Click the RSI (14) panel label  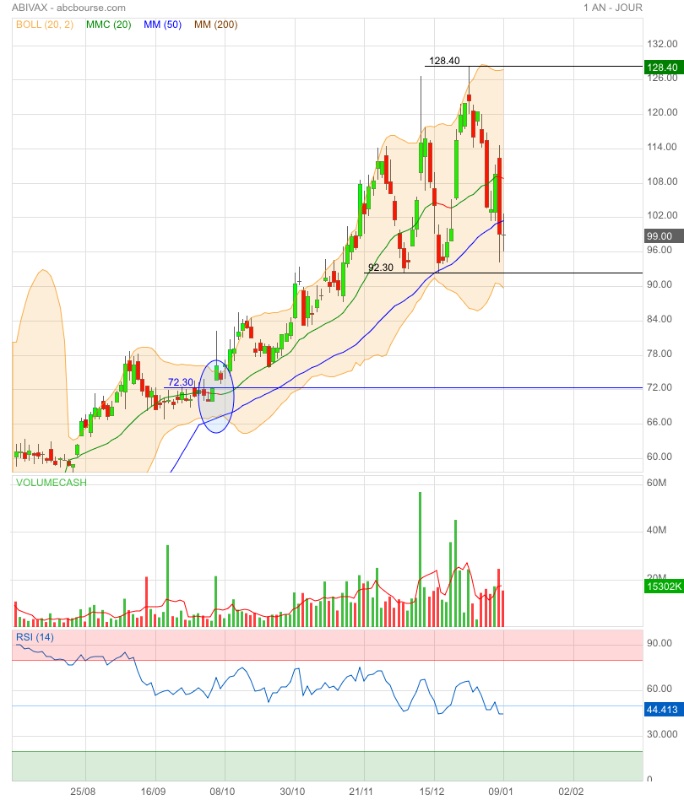[35, 637]
